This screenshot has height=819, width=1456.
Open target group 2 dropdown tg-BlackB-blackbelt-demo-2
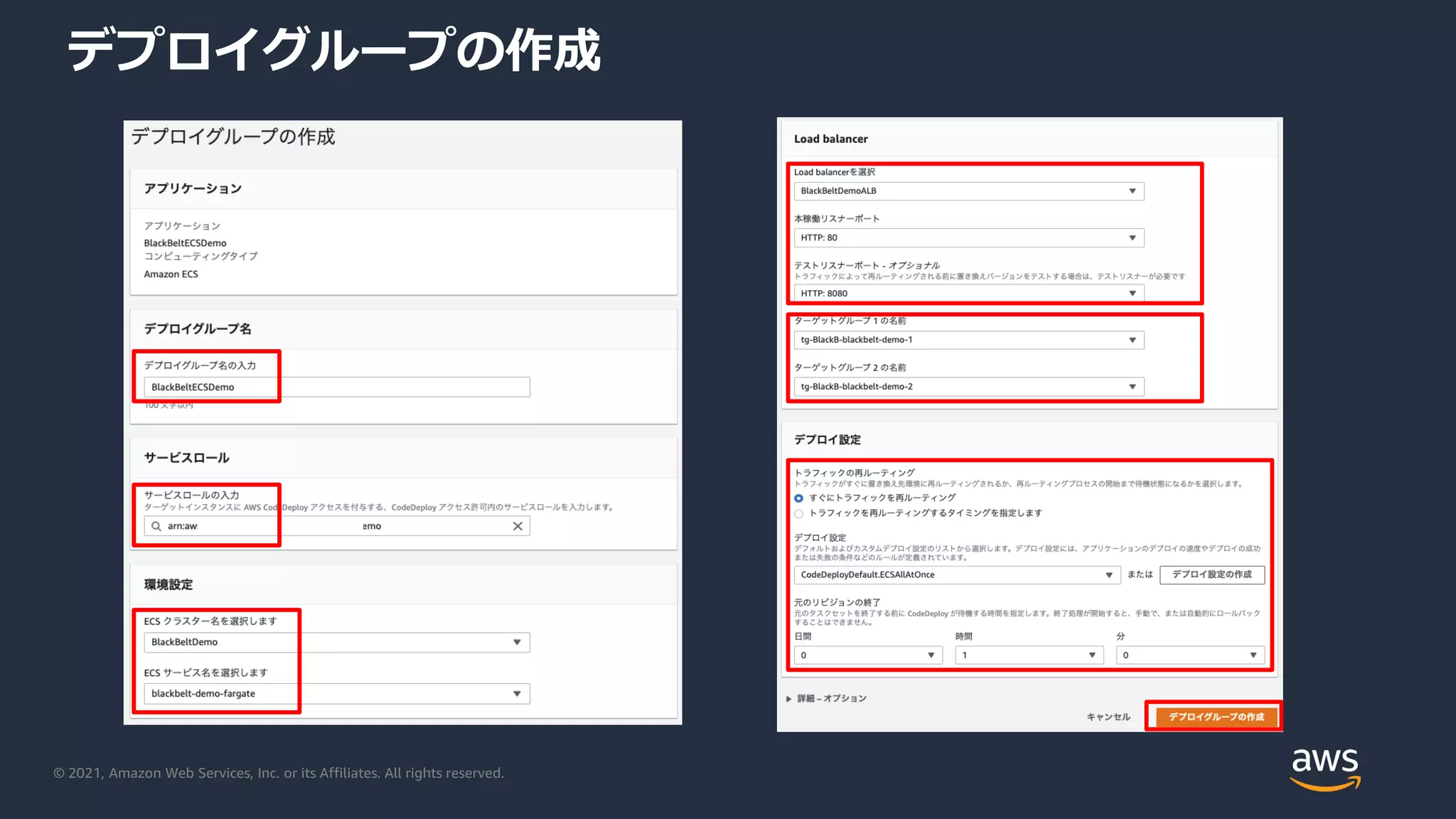(x=969, y=387)
